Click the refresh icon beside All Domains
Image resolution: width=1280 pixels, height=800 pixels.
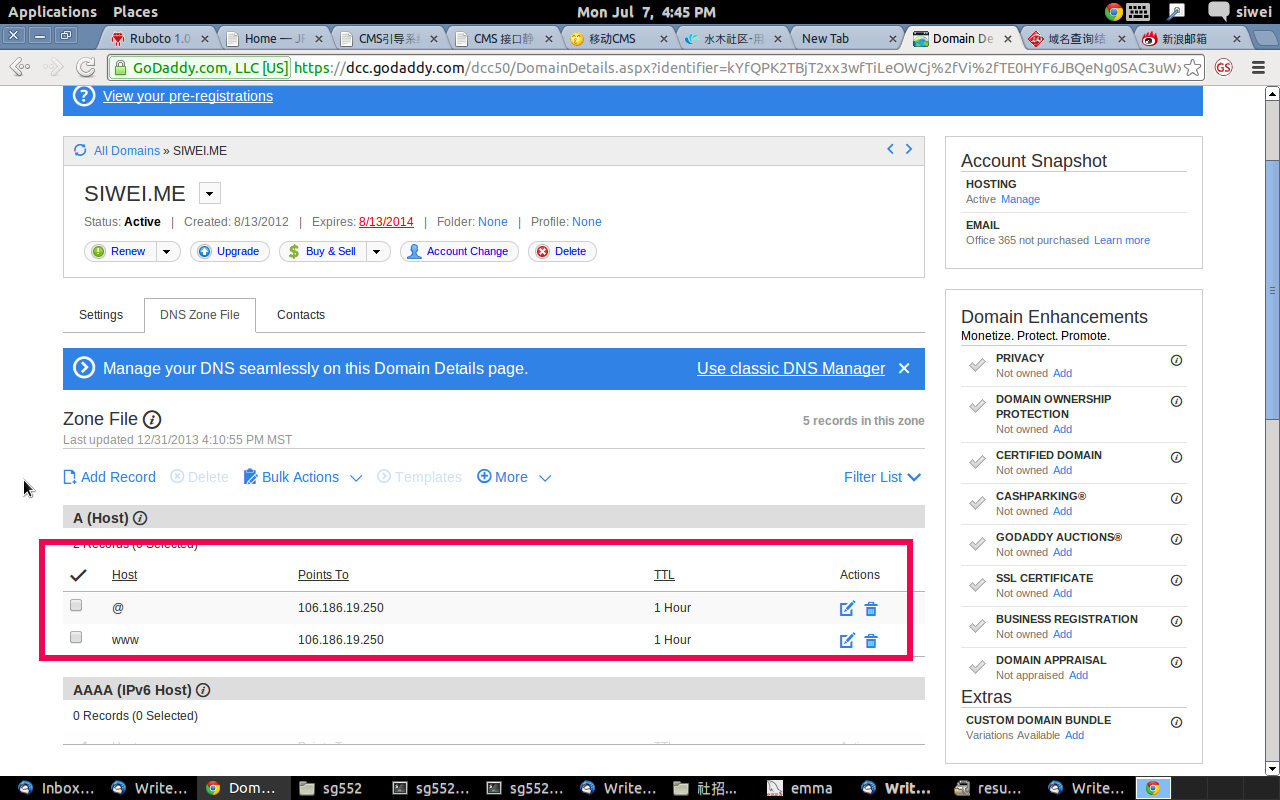80,150
